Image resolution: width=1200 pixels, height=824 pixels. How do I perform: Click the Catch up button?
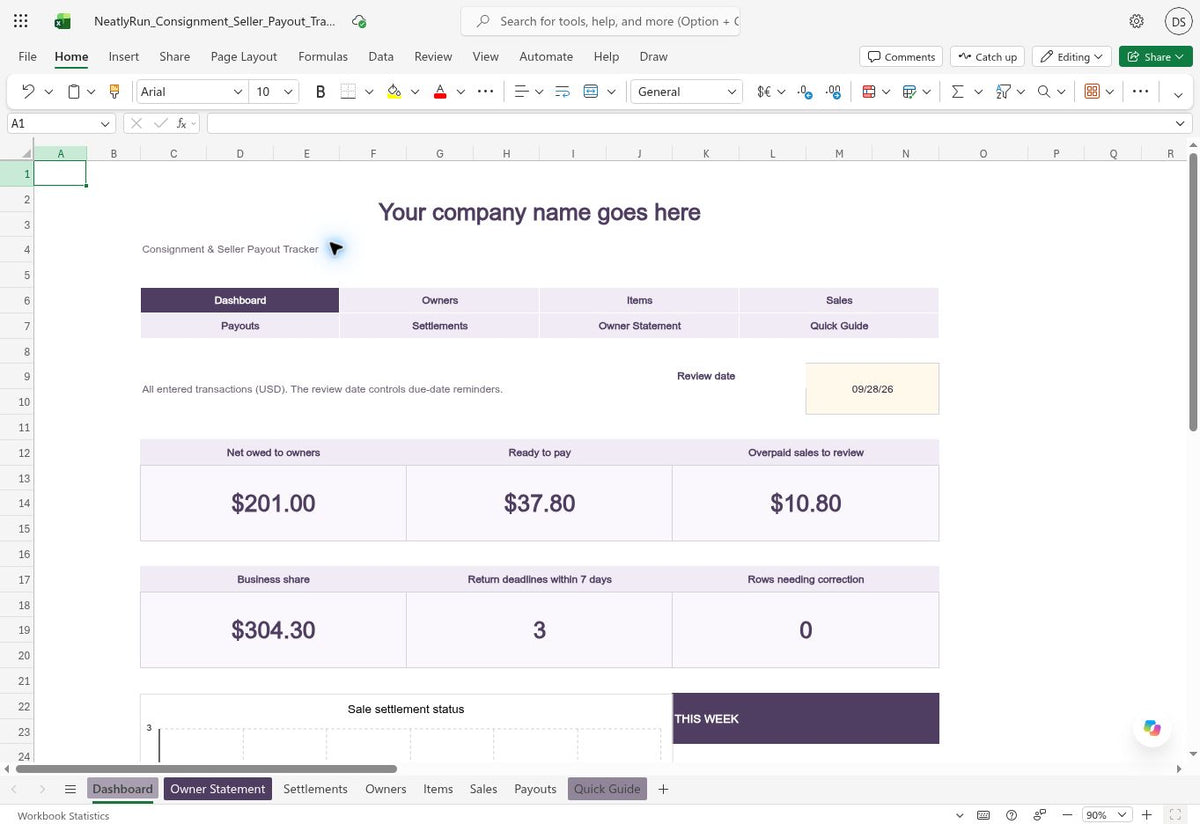(x=987, y=57)
